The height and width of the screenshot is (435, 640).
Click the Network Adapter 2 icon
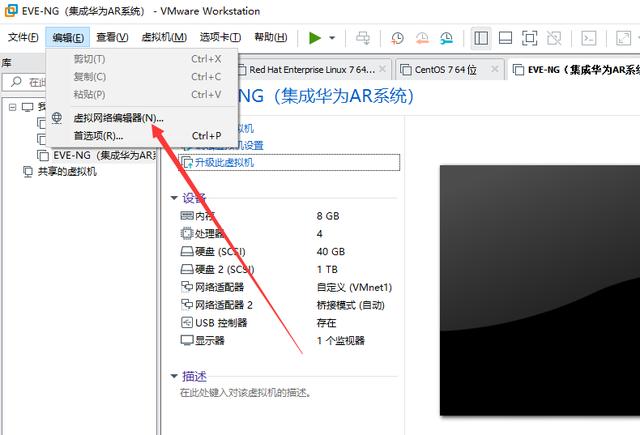pos(187,304)
